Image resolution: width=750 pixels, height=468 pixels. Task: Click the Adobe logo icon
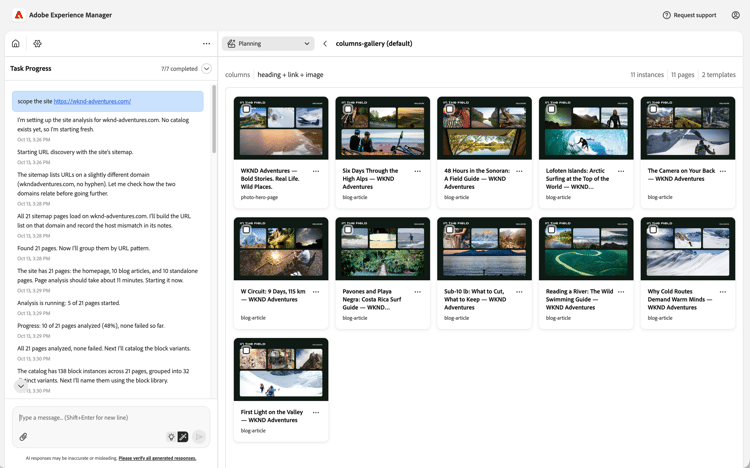[x=19, y=15]
